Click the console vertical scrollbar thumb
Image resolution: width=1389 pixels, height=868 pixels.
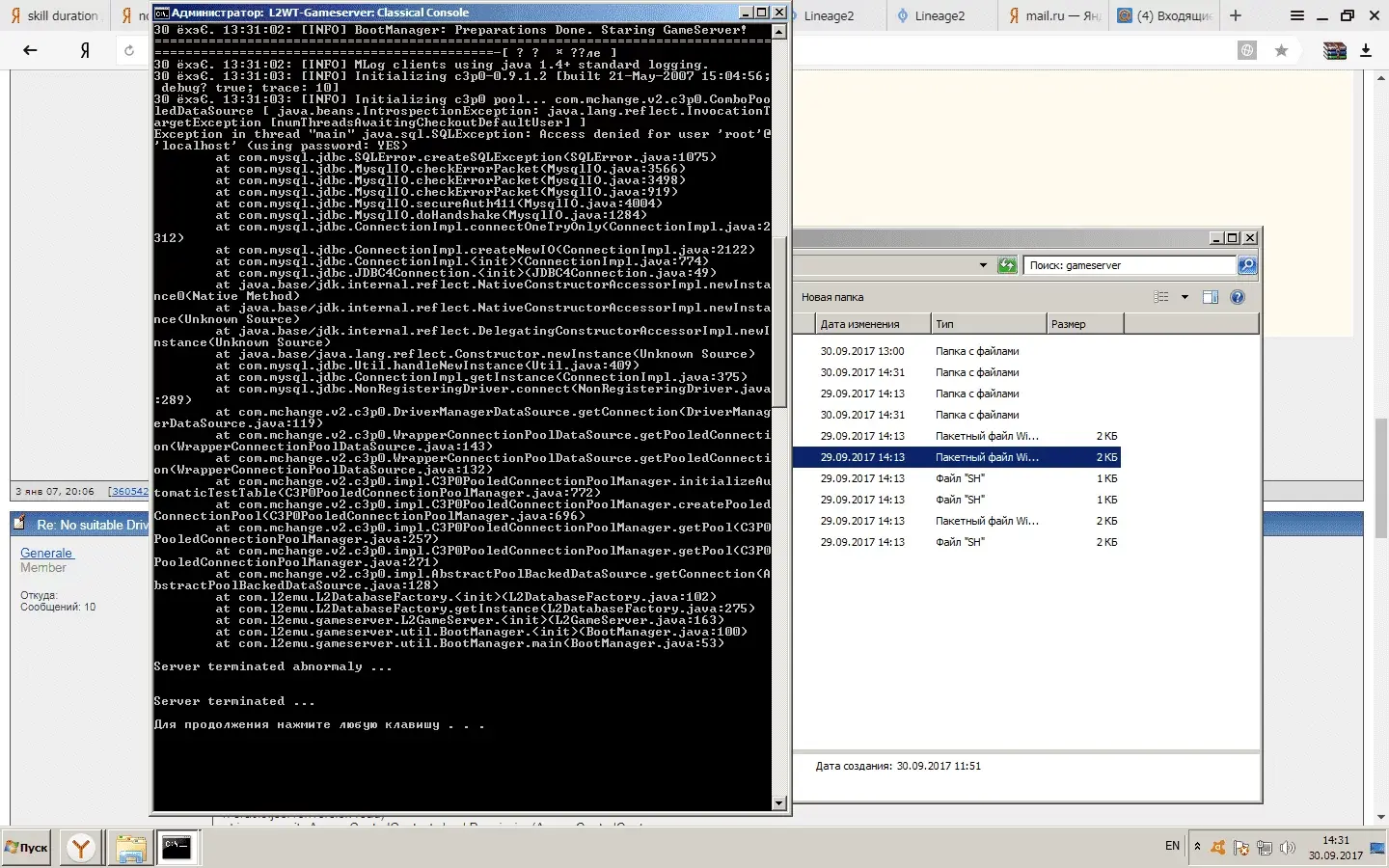click(779, 321)
